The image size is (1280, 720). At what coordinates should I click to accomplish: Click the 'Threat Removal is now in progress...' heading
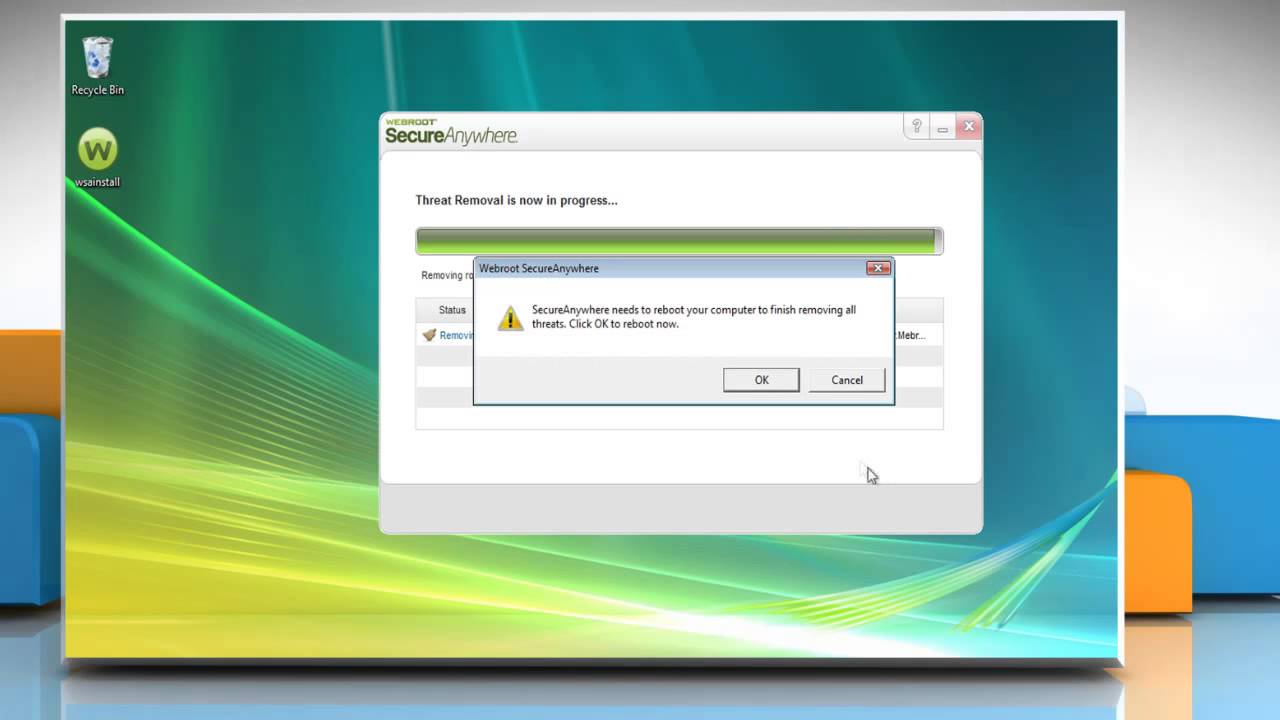(516, 200)
